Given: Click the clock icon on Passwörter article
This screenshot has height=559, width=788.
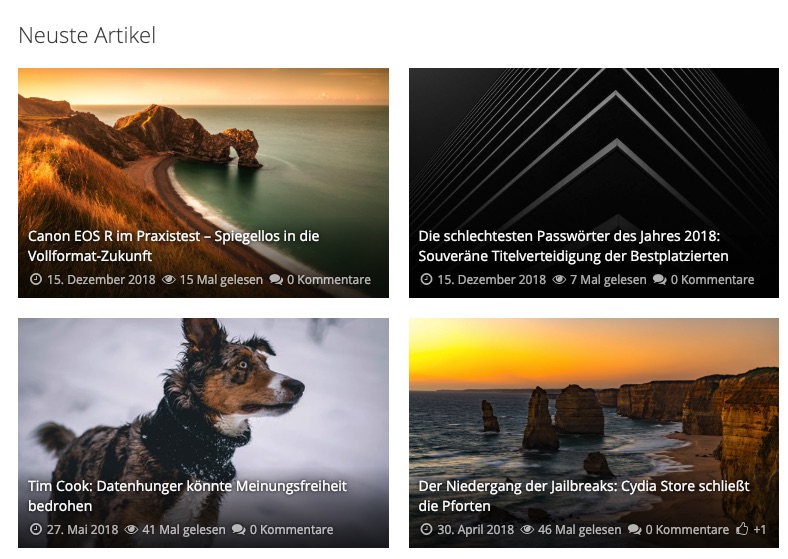Looking at the screenshot, I should click(x=426, y=279).
